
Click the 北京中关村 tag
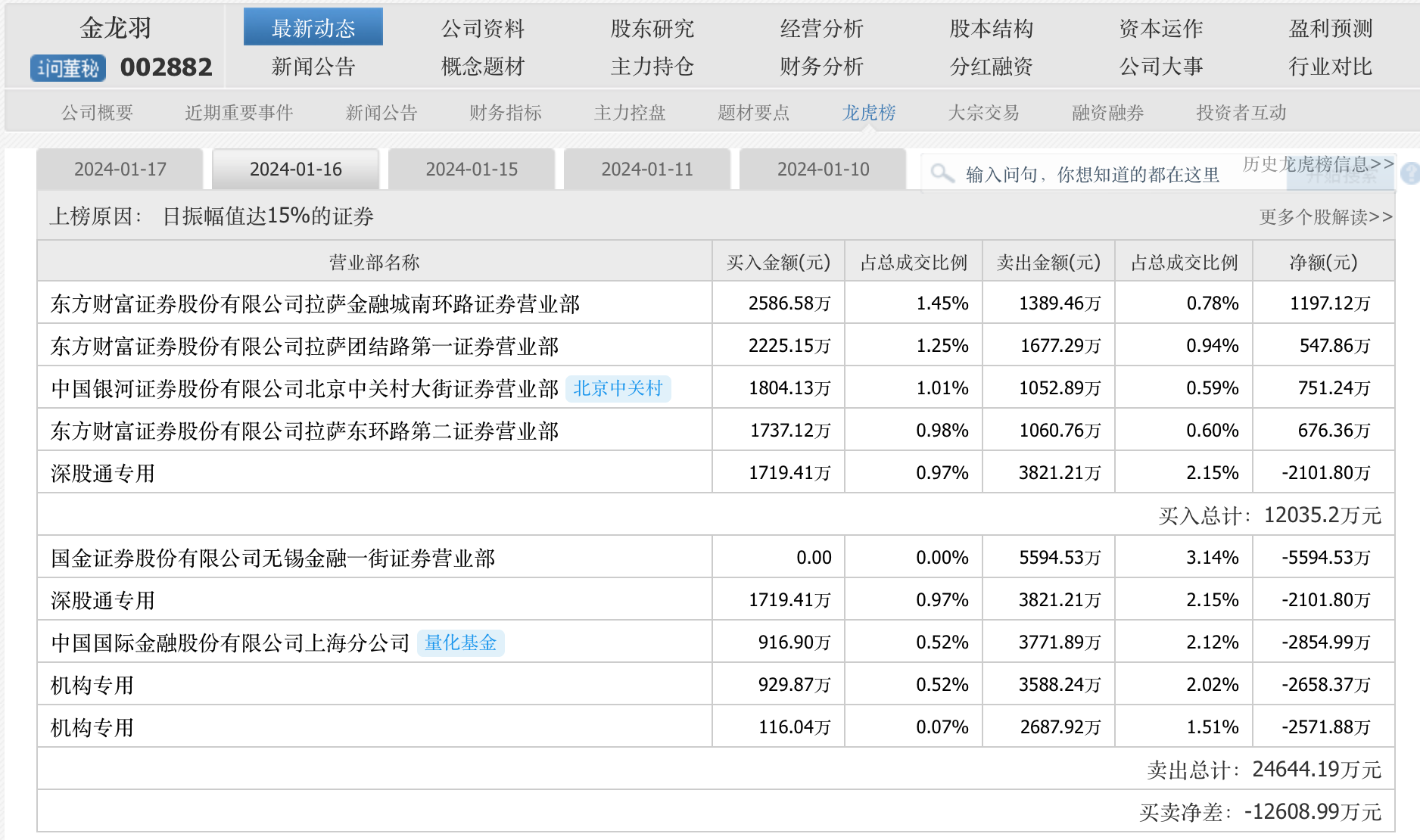coord(618,389)
